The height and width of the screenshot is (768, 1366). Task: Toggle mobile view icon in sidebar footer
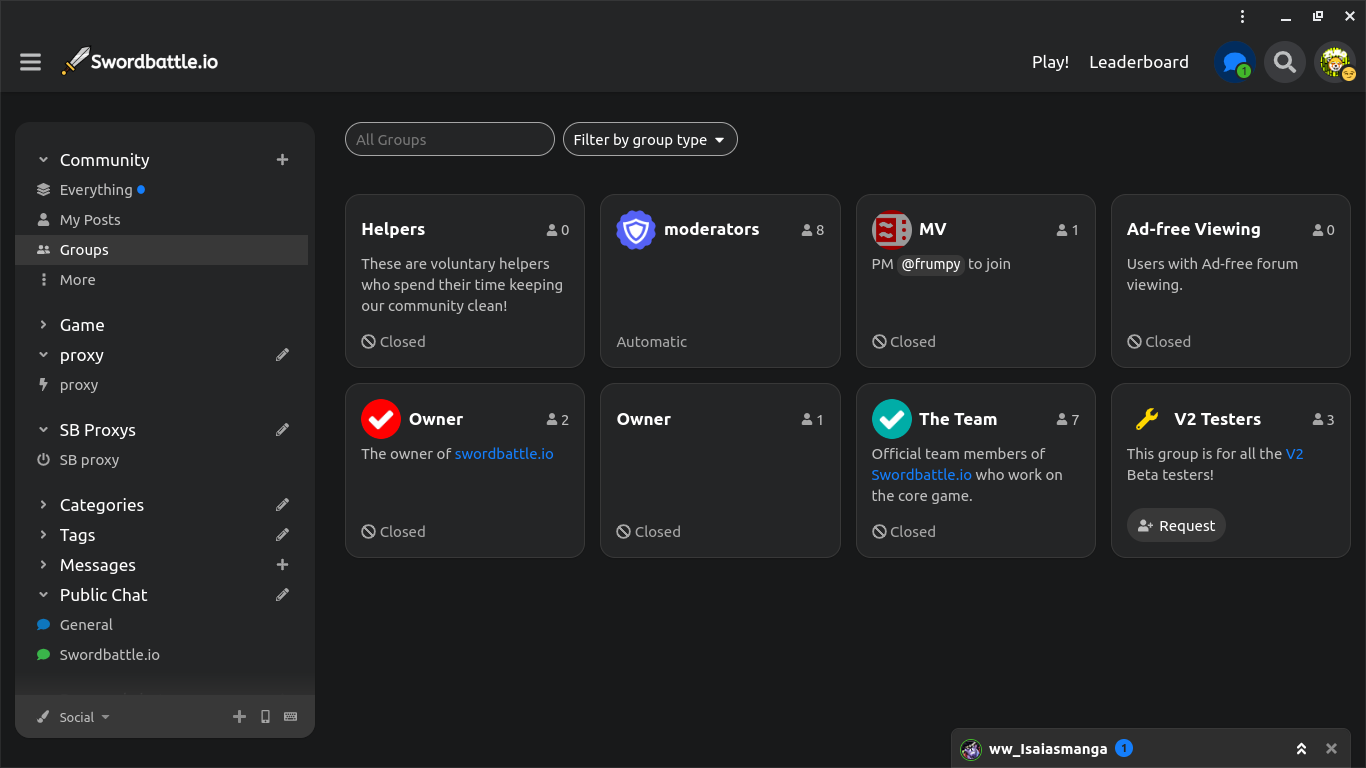[x=265, y=717]
